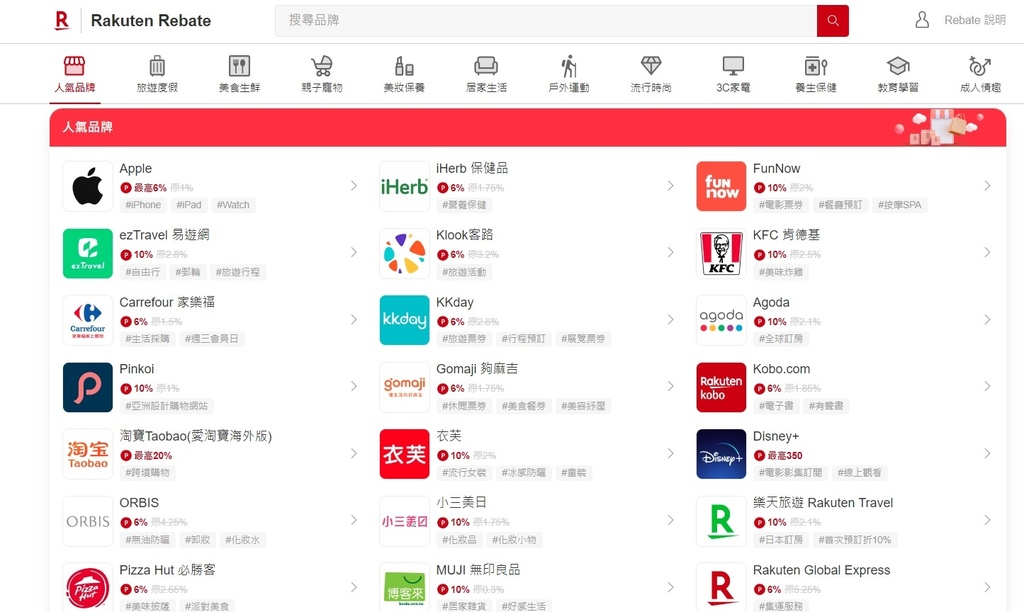Open the MUJI row's green logo
The height and width of the screenshot is (612, 1024).
[404, 587]
